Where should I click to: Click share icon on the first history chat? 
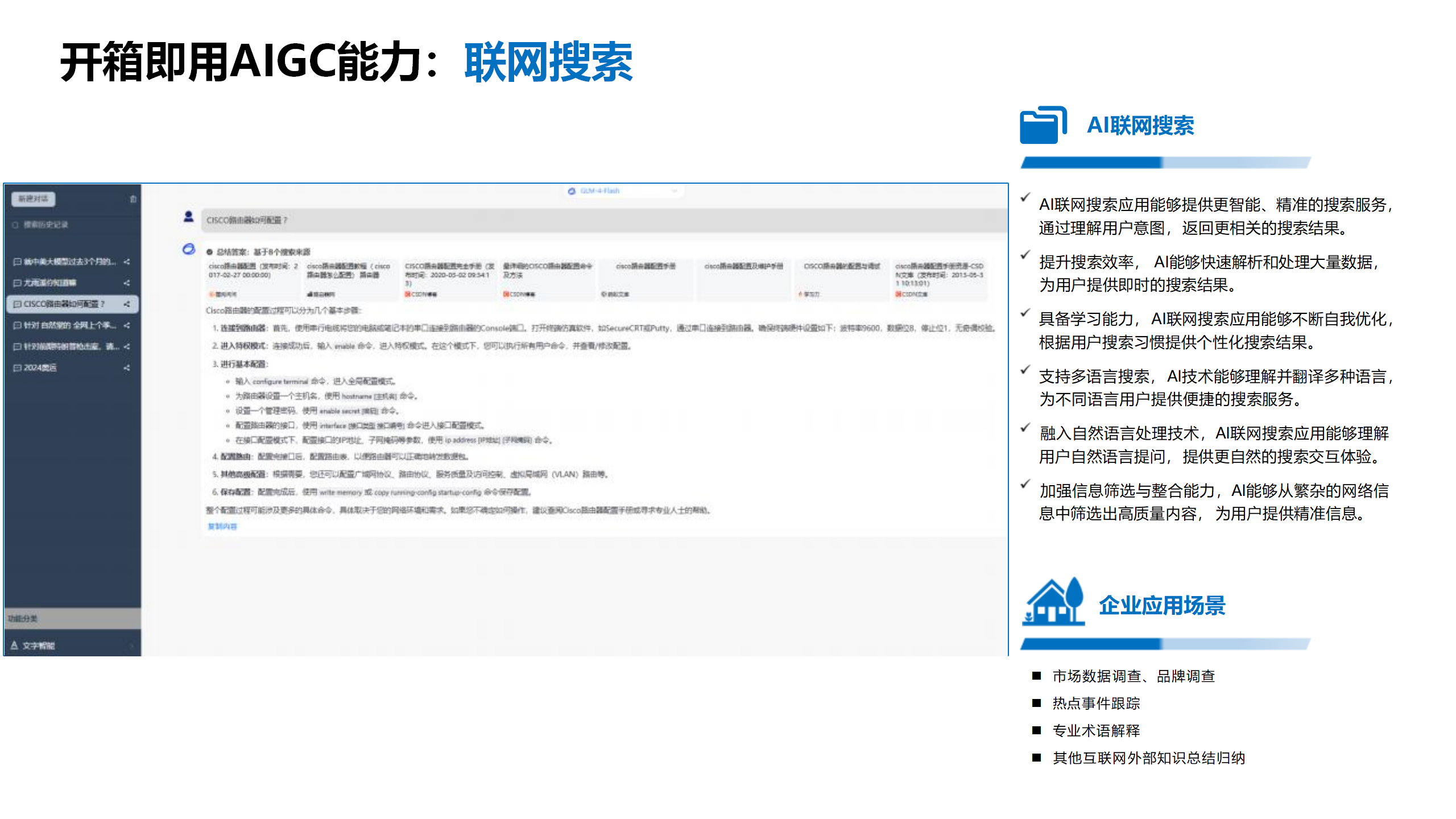(x=127, y=262)
